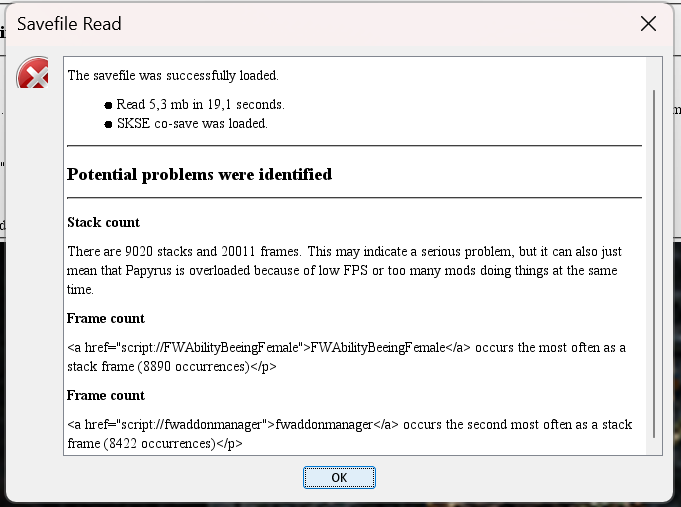
Task: Click the FWAbilityBeeingFemale script link text
Action: [378, 348]
